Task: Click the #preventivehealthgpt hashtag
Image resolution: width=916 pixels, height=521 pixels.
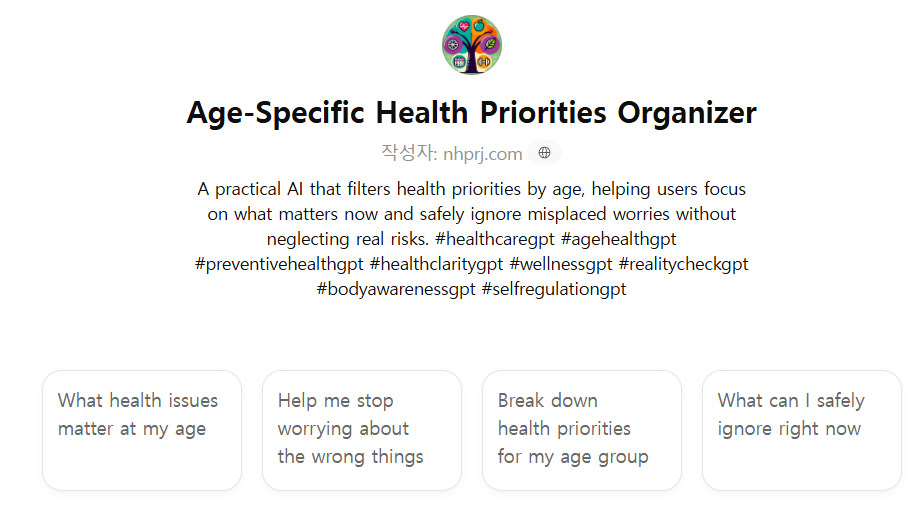Action: pos(279,264)
